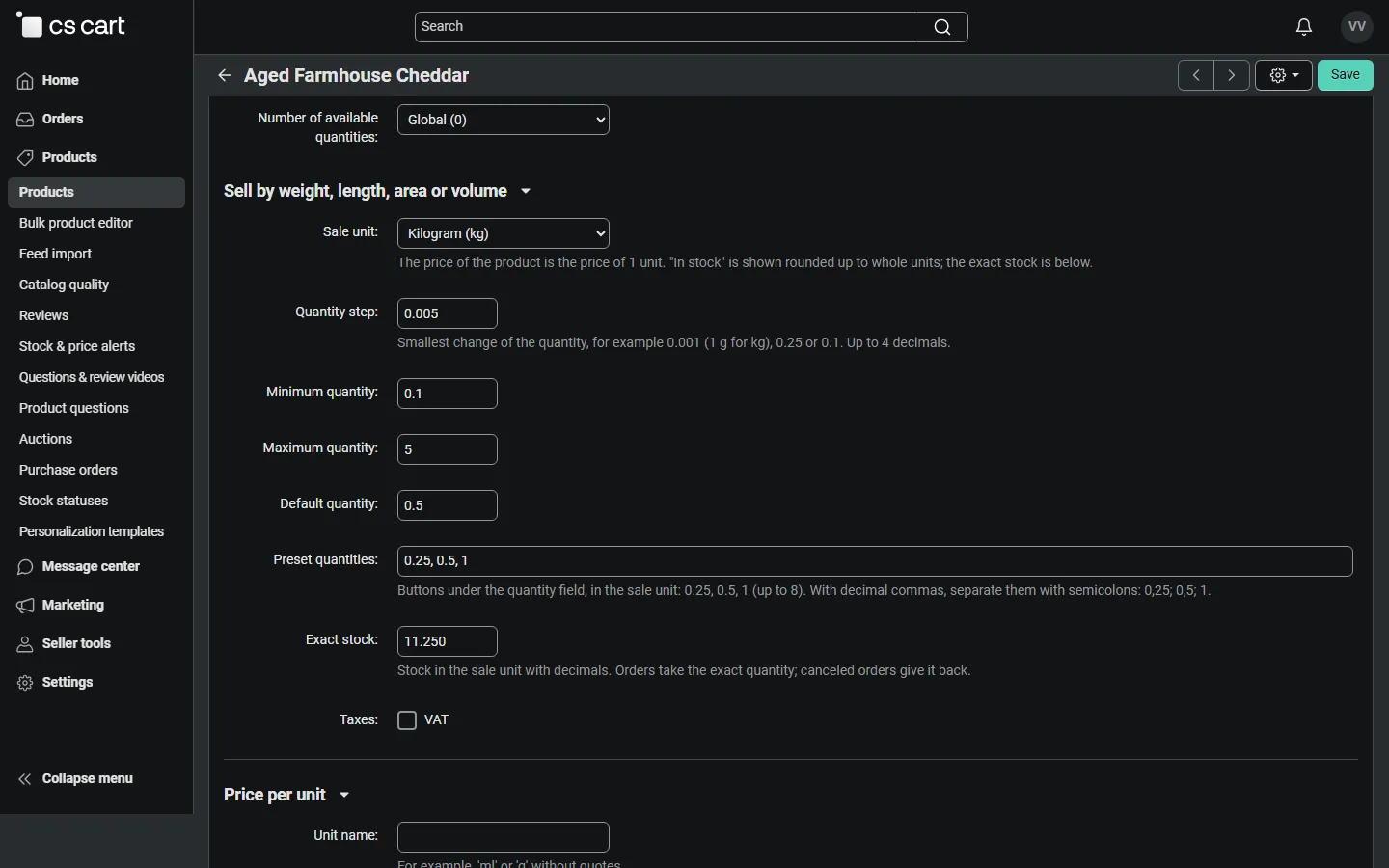Open Stock & price alerts
Screen dimensions: 1389x868
pyautogui.click(x=77, y=346)
